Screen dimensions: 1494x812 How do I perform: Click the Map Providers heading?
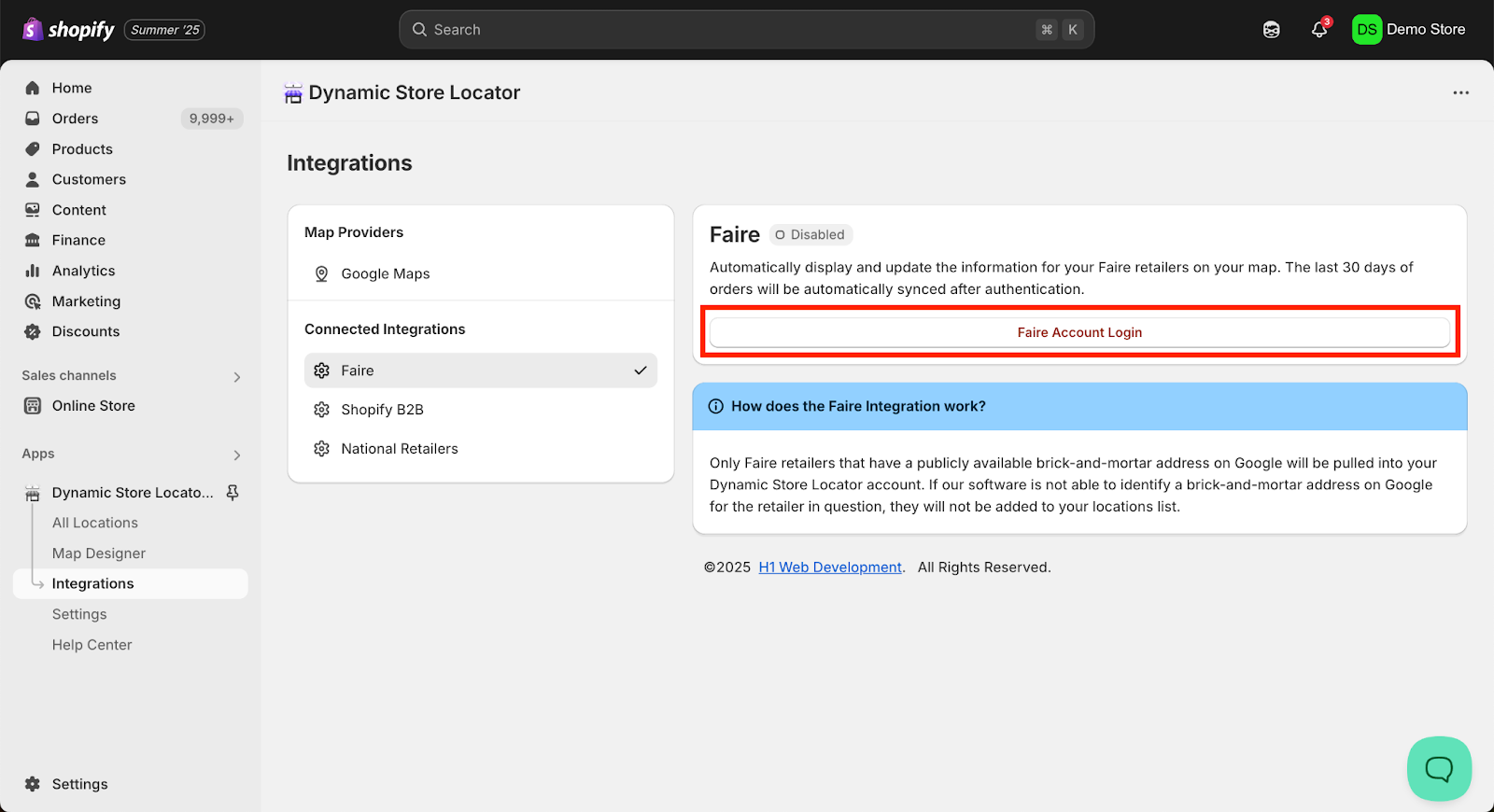point(354,232)
